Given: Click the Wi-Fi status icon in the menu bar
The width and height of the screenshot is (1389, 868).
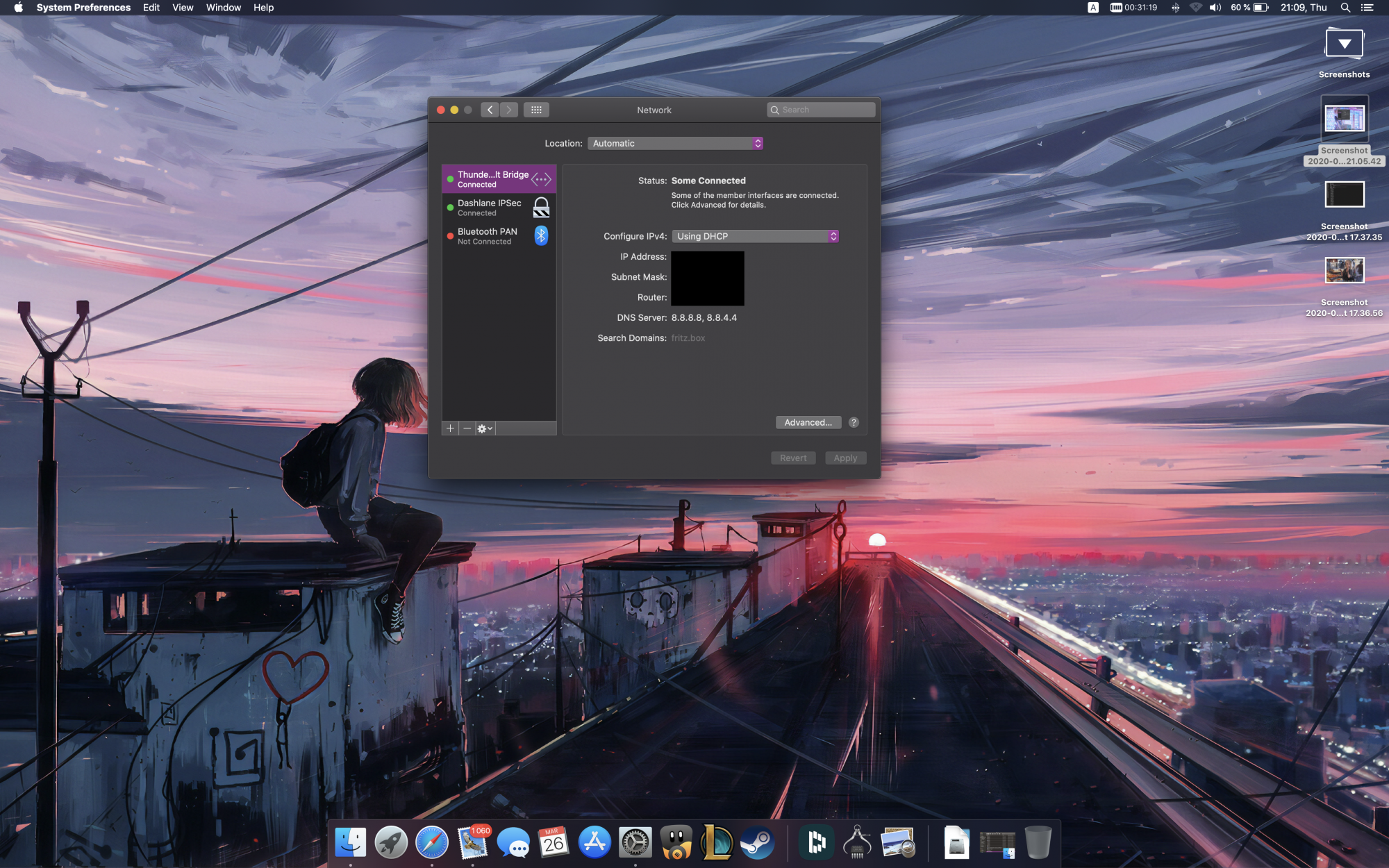Looking at the screenshot, I should [1195, 8].
